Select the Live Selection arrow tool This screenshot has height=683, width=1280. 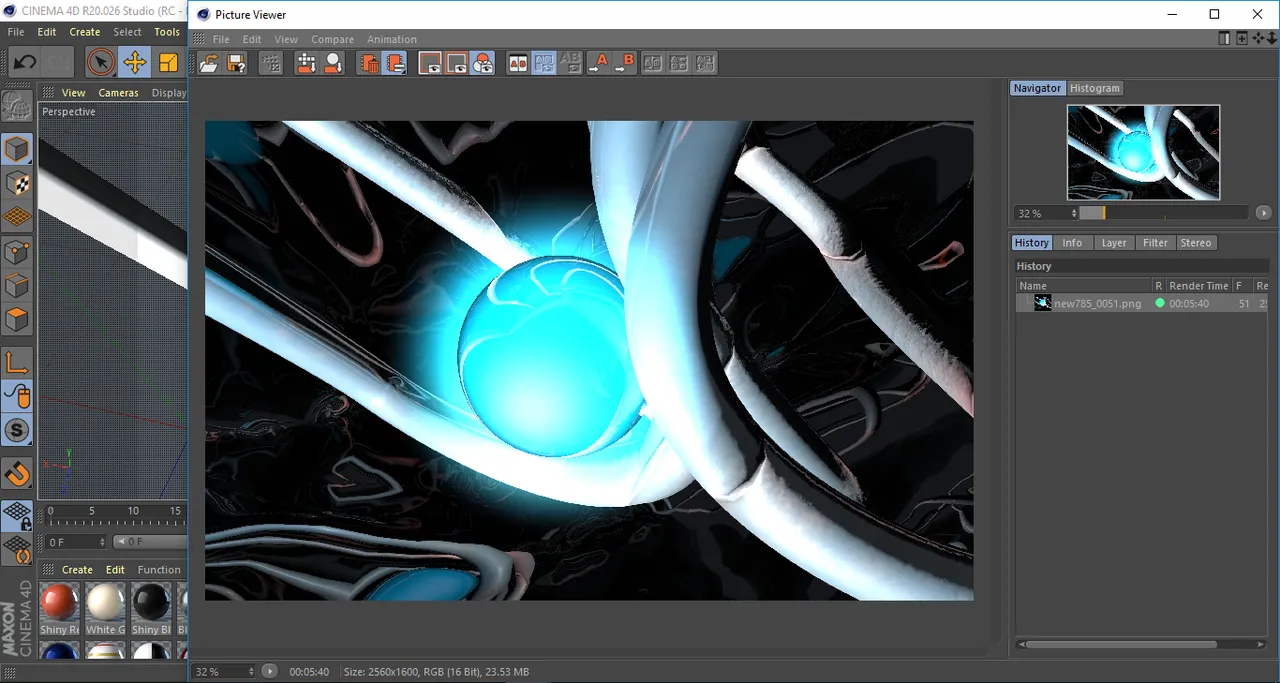click(100, 63)
